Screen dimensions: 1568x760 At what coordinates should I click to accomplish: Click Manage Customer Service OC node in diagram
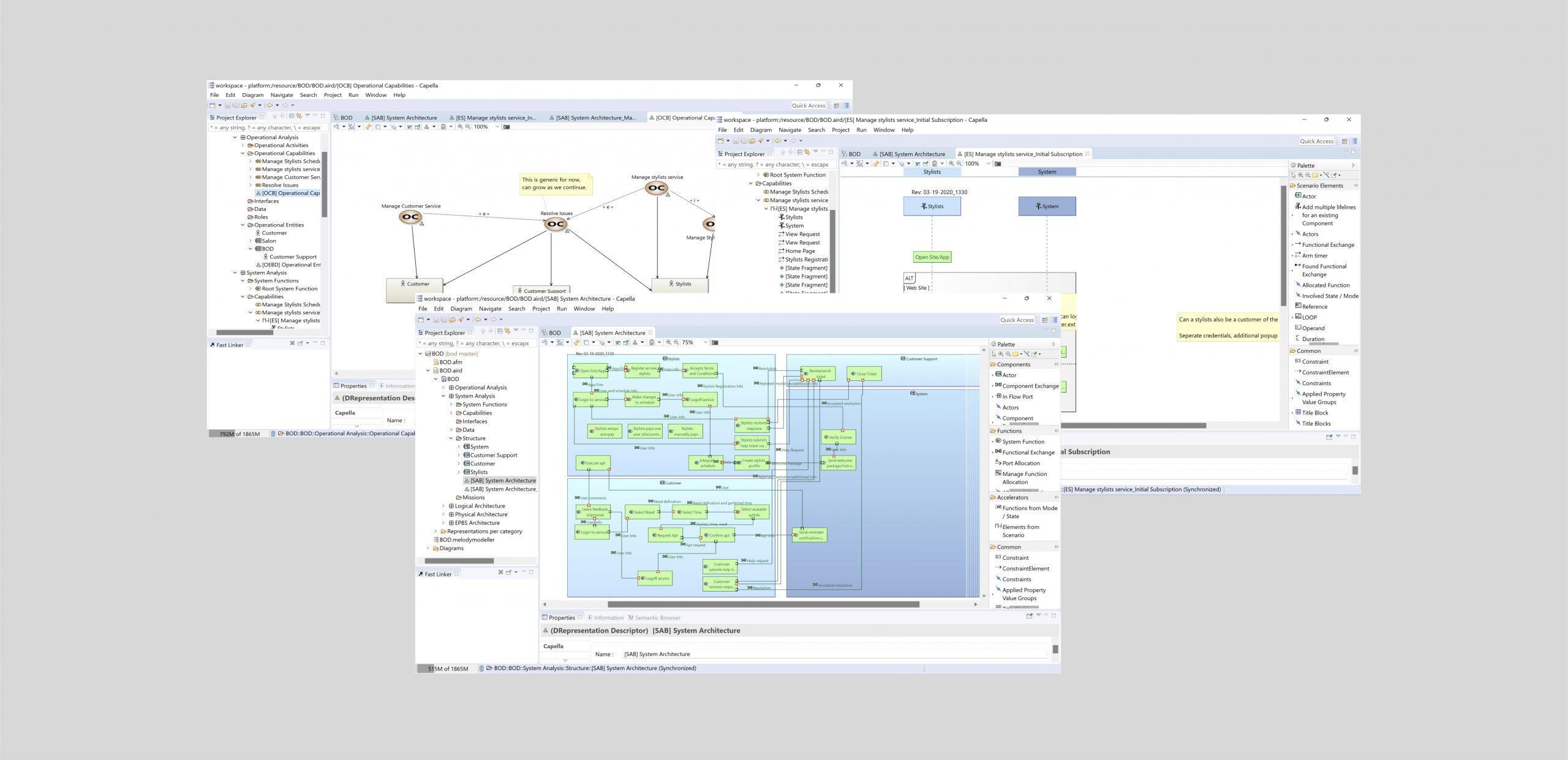(410, 217)
